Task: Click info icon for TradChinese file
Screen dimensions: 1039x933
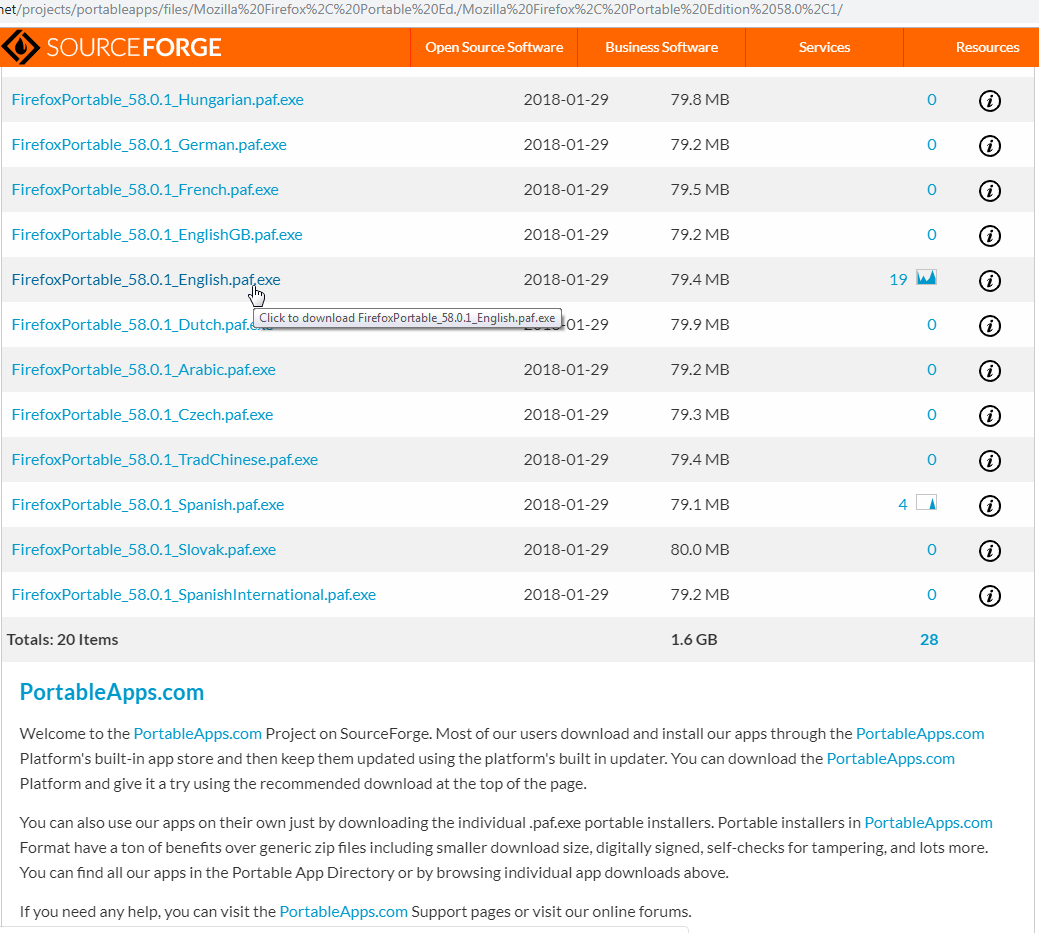Action: [989, 461]
